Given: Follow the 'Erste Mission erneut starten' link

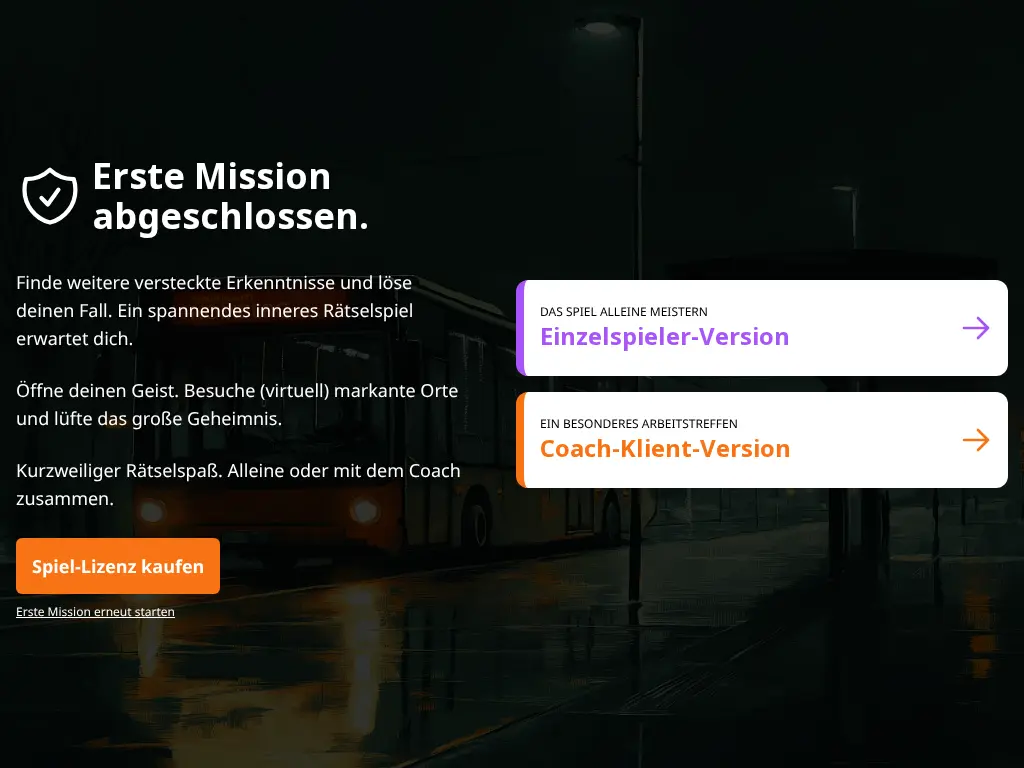Looking at the screenshot, I should coord(95,611).
